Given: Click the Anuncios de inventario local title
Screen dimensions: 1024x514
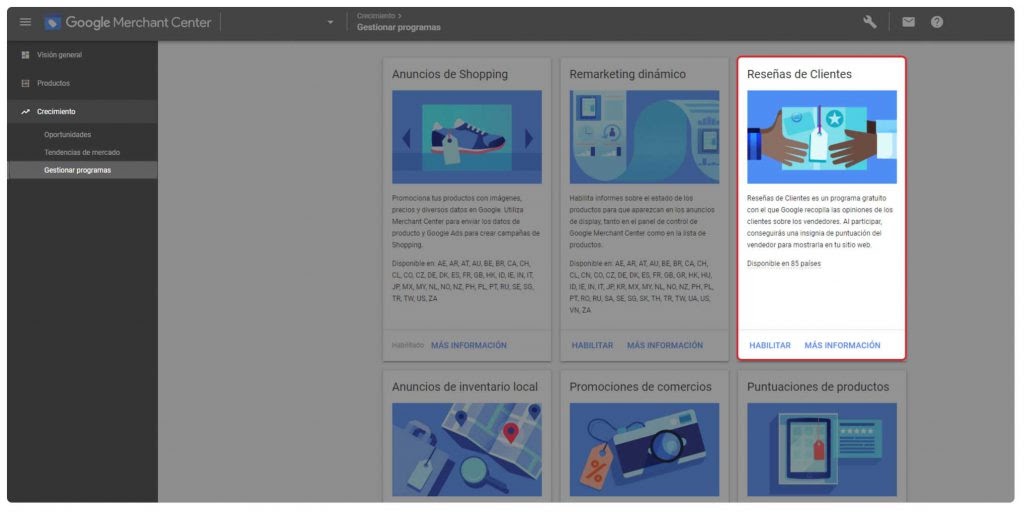Looking at the screenshot, I should click(465, 387).
